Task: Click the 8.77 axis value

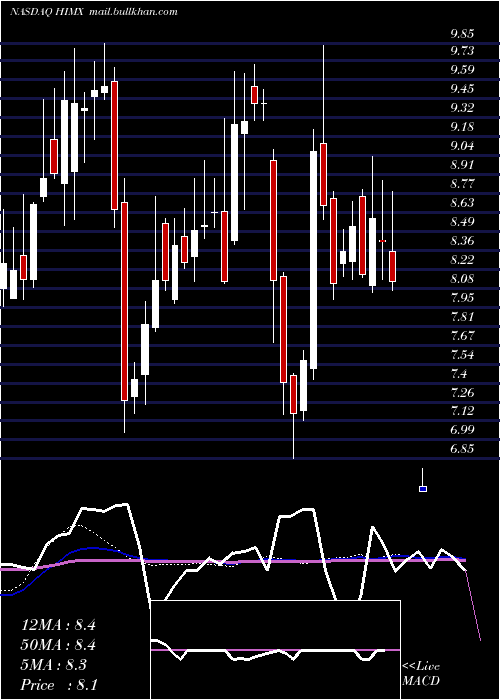Action: (462, 183)
